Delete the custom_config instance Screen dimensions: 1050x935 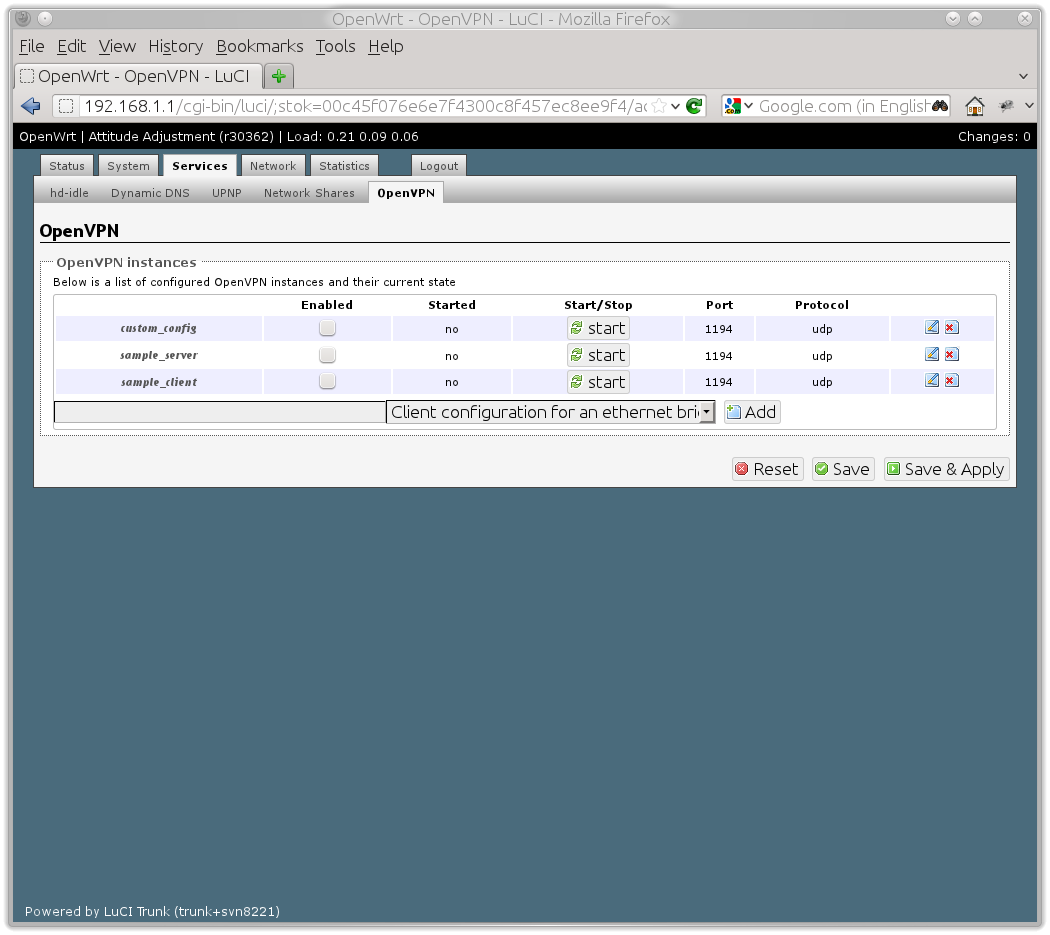952,328
